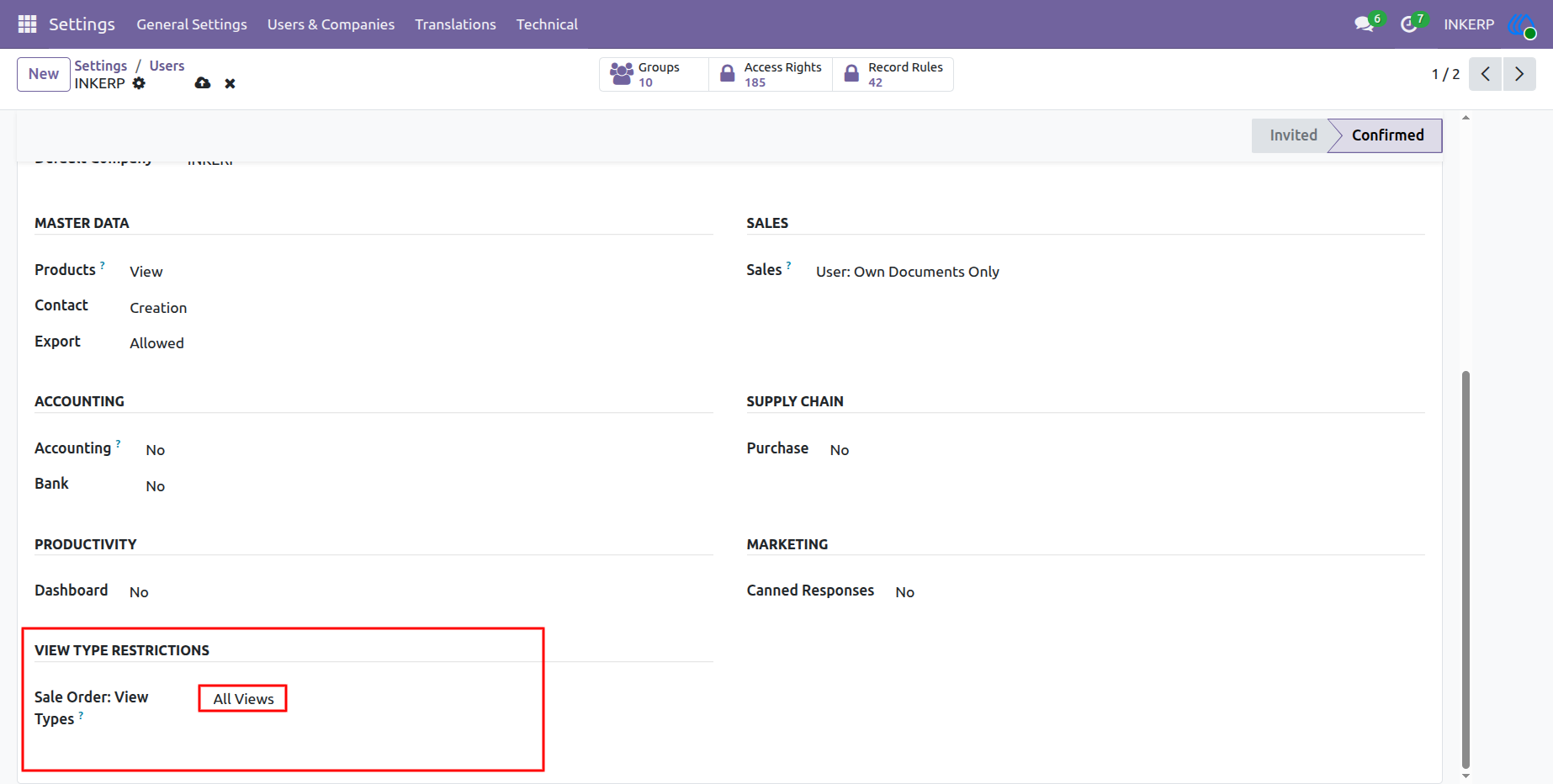Open Users & Companies menu
Screen dimensions: 1553x784
[x=331, y=24]
